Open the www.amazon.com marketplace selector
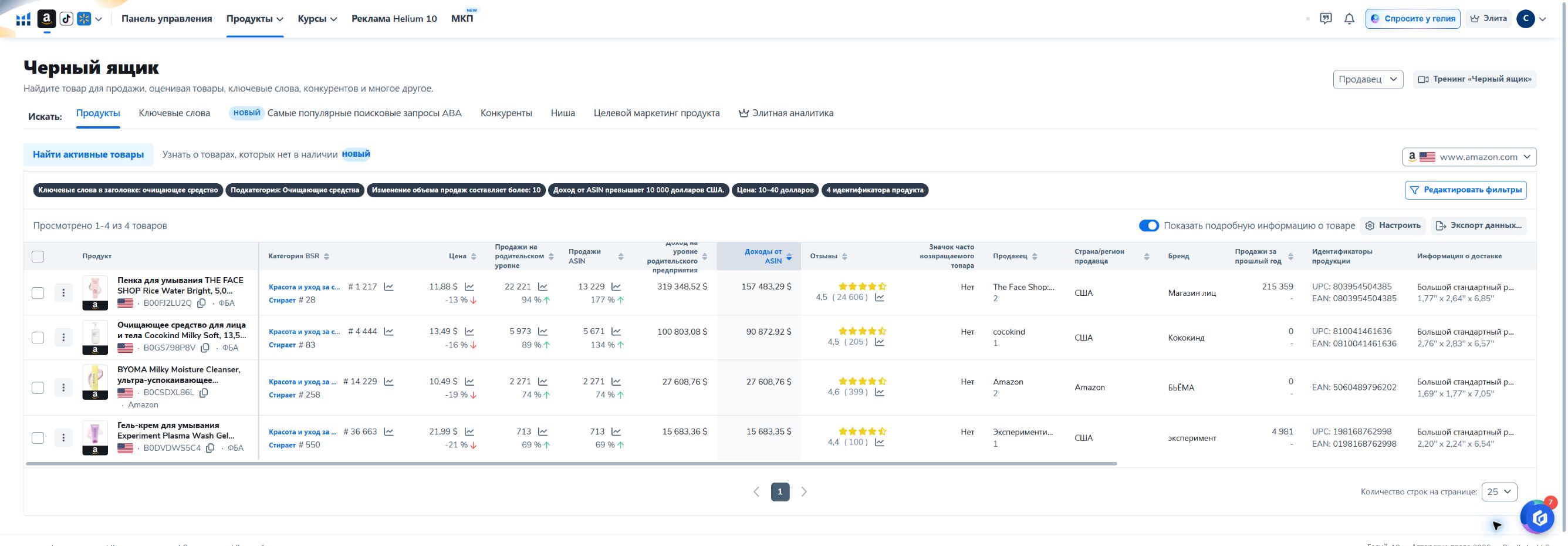The image size is (1568, 546). click(1469, 157)
